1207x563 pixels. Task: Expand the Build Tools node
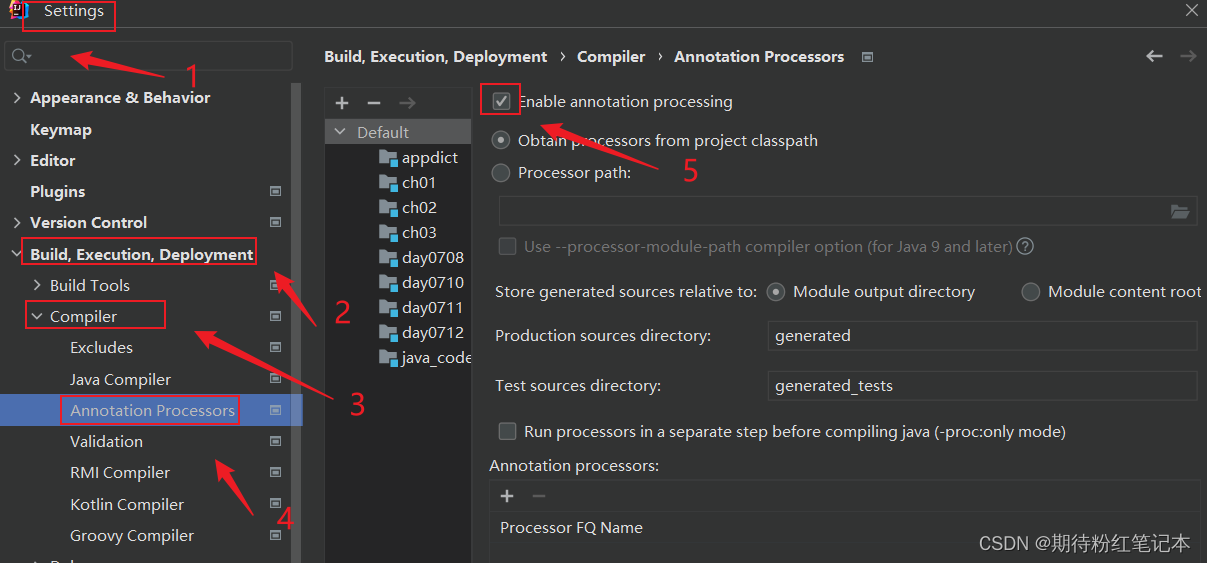pos(37,286)
